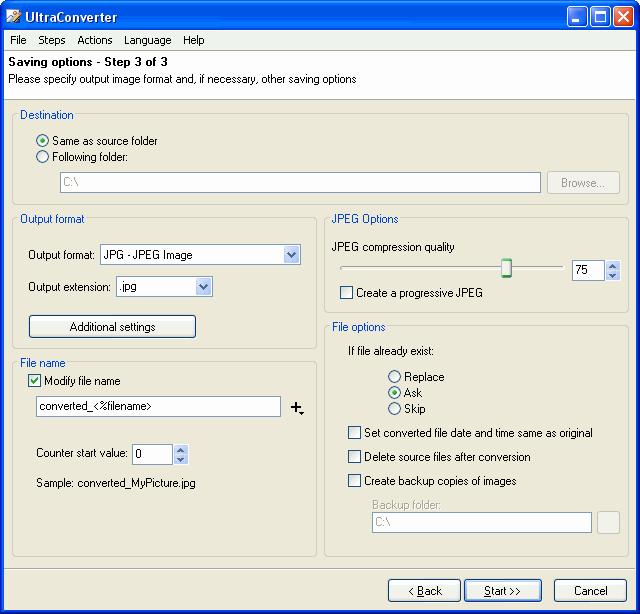Click the JPEG quality value field
Screen dimensions: 640x614
tap(588, 270)
